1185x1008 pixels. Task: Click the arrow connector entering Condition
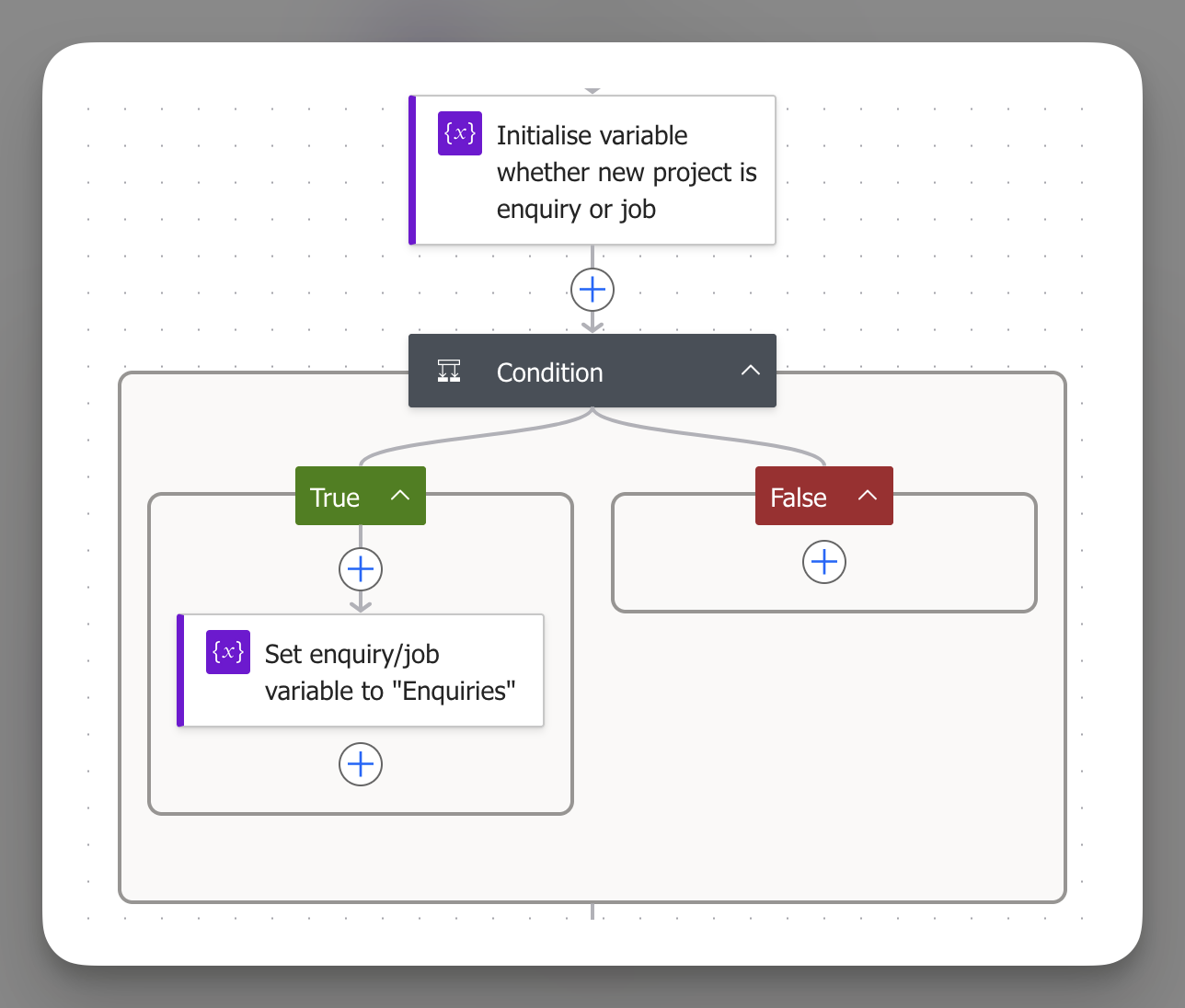click(x=592, y=324)
